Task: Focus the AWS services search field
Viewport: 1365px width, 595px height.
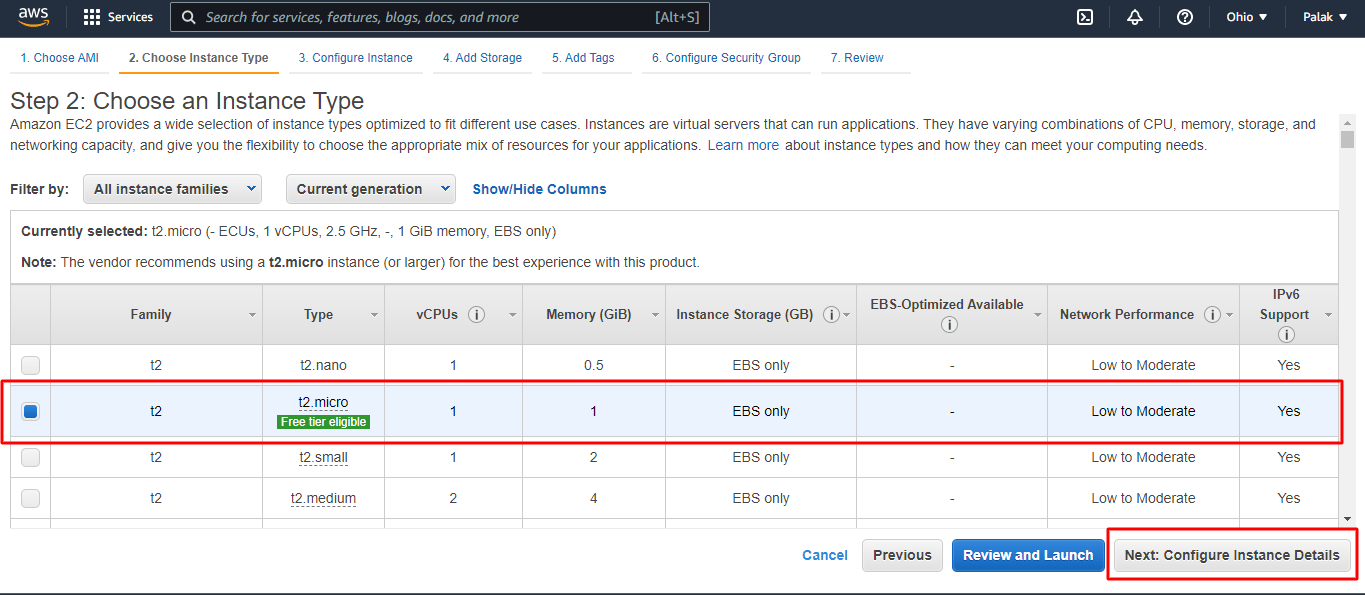Action: click(440, 17)
